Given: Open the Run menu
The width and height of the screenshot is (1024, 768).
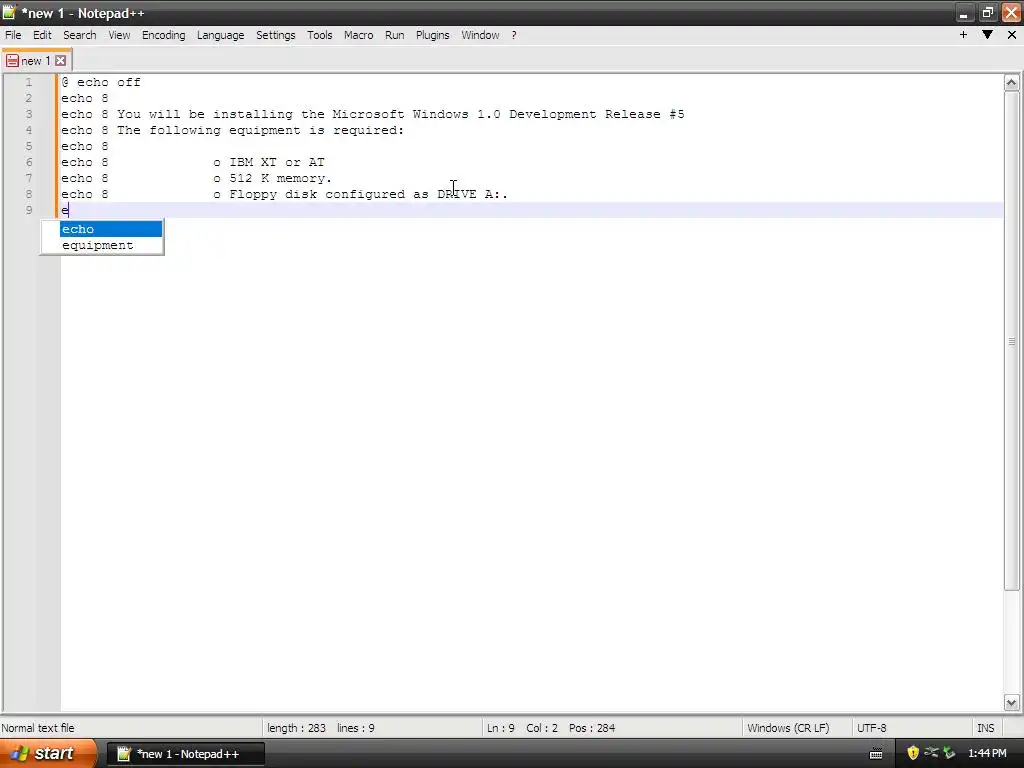Looking at the screenshot, I should coord(394,35).
